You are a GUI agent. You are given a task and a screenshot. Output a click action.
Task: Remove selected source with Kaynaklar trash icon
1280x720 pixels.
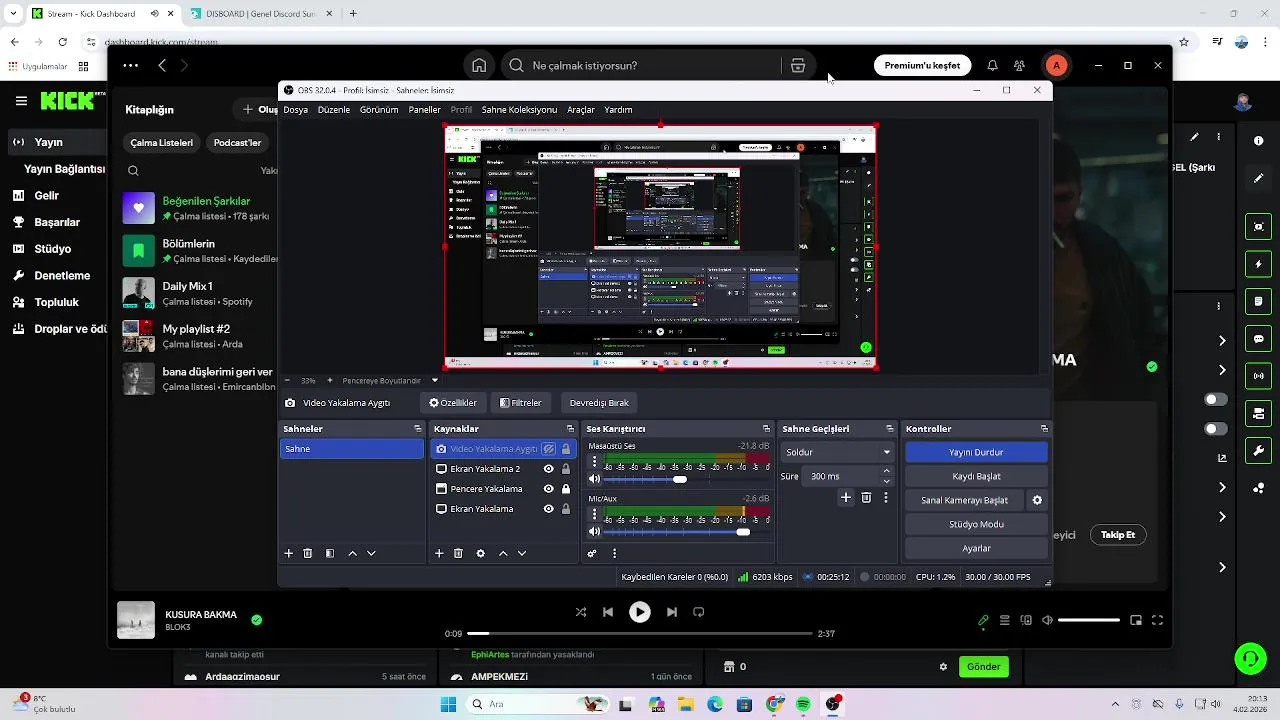458,553
